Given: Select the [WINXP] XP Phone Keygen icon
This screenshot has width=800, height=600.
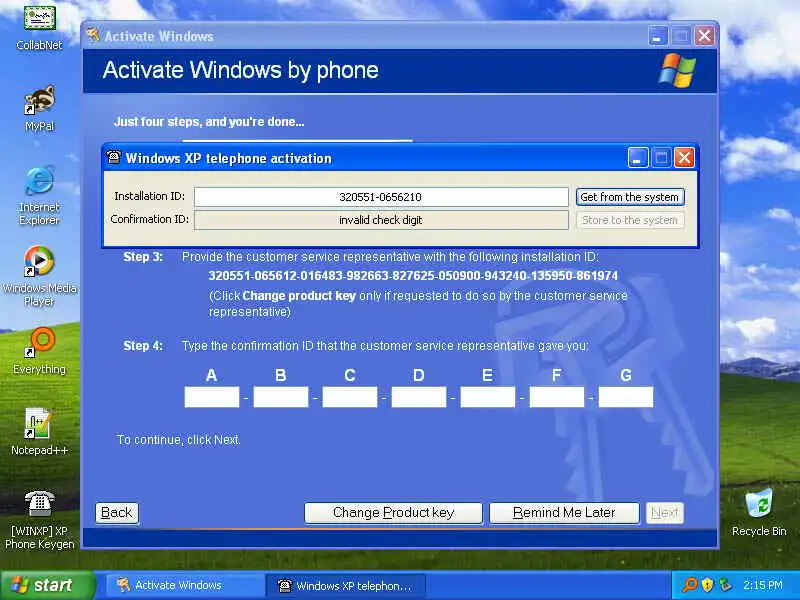Looking at the screenshot, I should point(39,520).
